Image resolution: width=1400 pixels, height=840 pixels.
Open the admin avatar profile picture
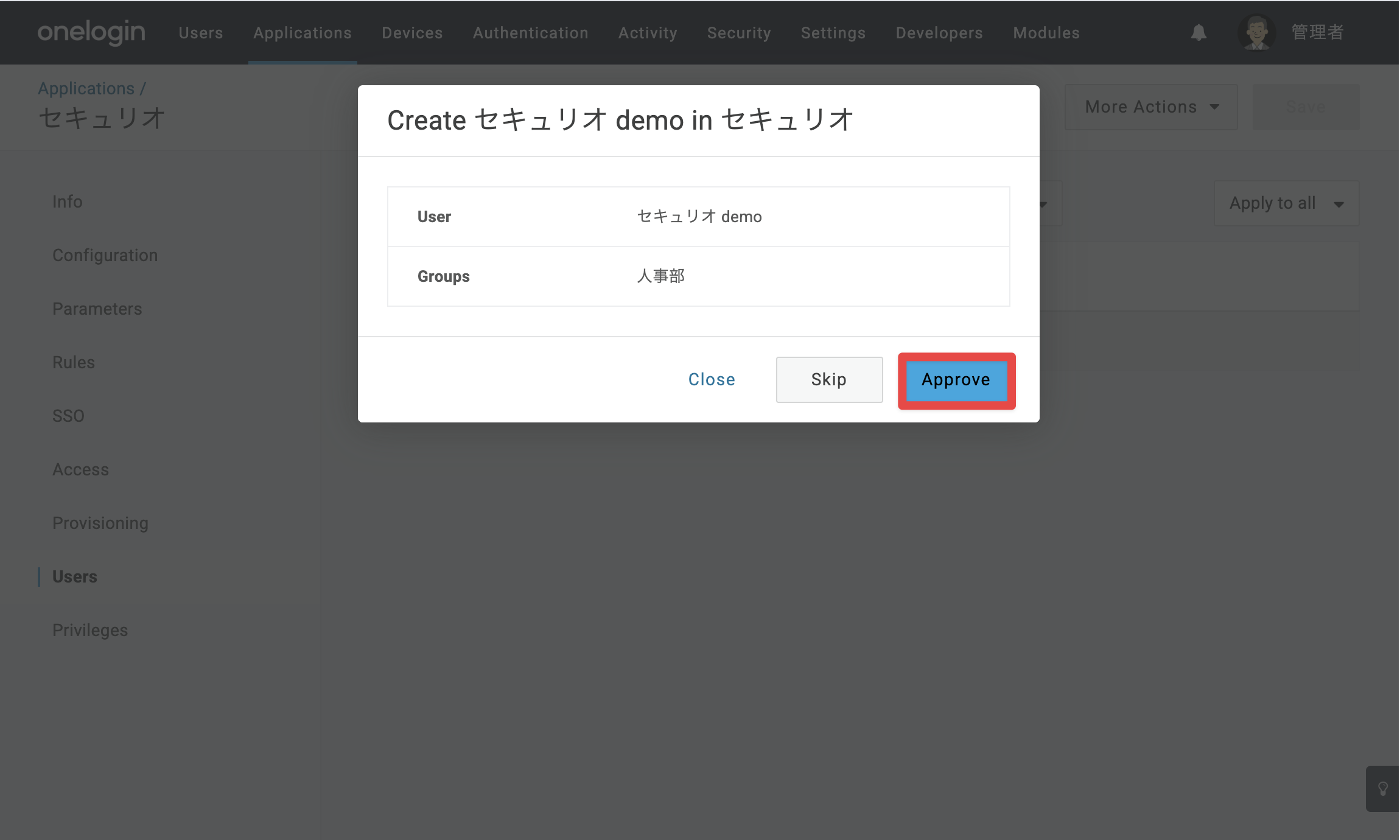[x=1256, y=33]
